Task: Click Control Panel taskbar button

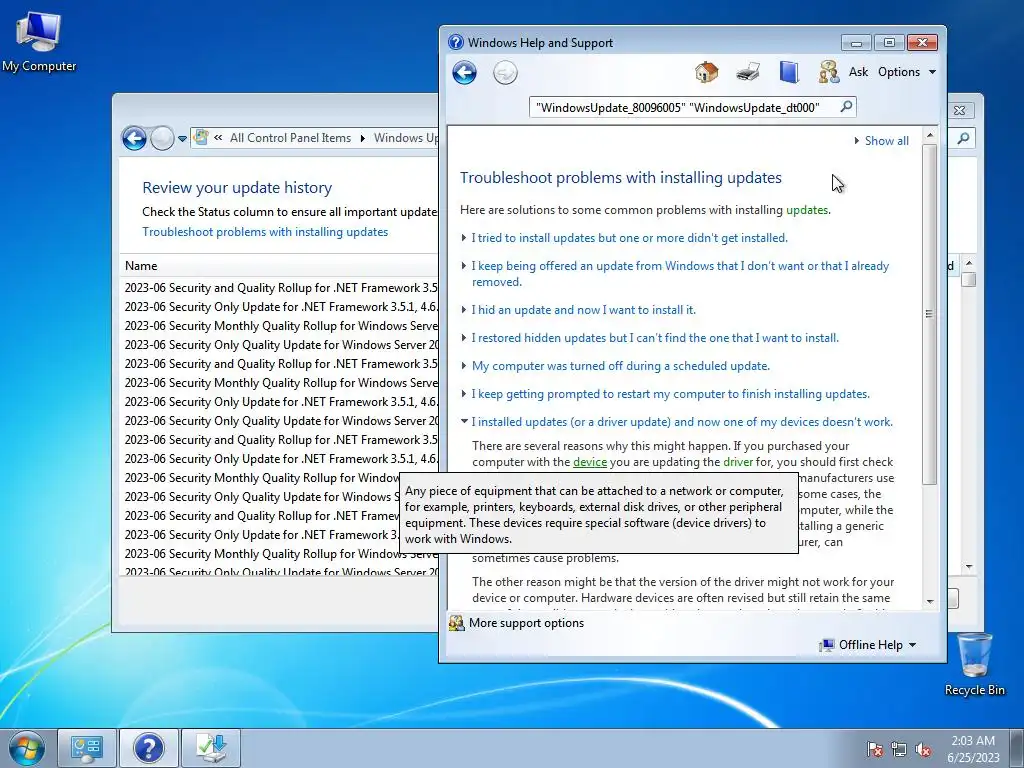Action: [87, 748]
